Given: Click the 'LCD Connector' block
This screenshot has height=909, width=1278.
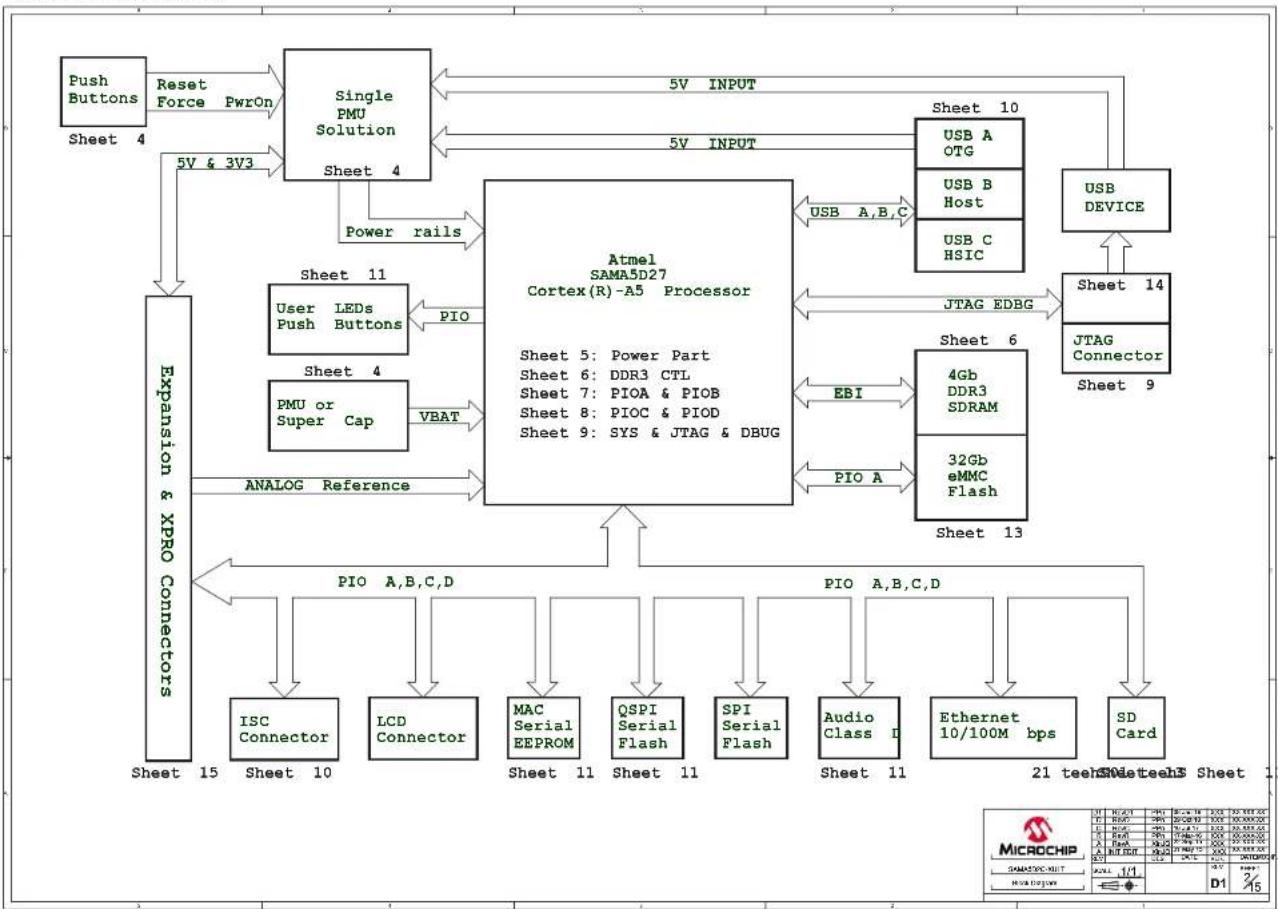Looking at the screenshot, I should tap(421, 728).
